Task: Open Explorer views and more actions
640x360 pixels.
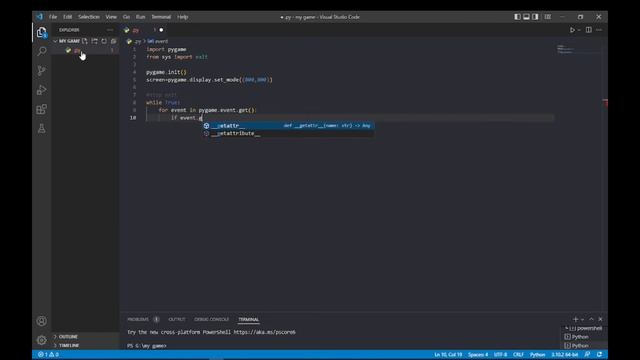Action: pyautogui.click(x=110, y=30)
